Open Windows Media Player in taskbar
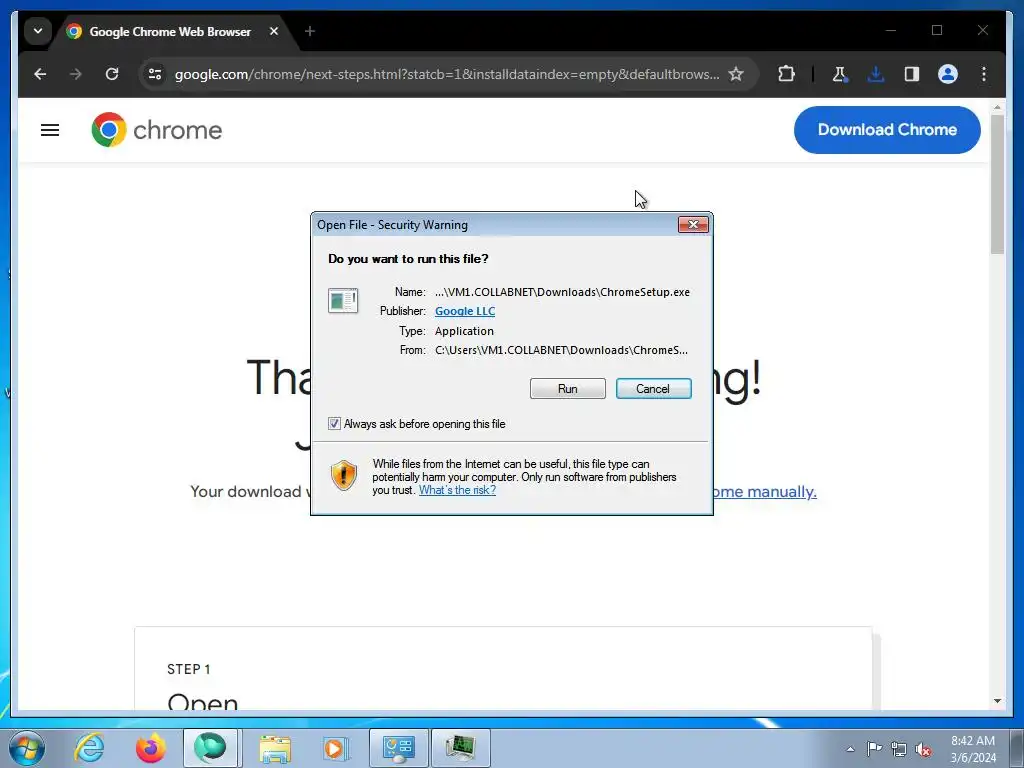The width and height of the screenshot is (1024, 768). coord(336,748)
